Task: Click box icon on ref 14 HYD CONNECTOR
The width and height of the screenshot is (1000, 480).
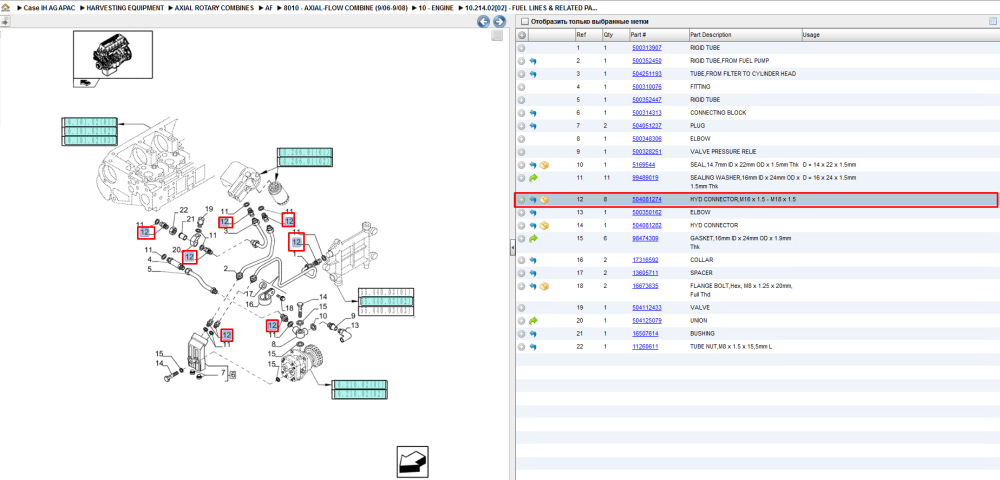Action: pos(544,226)
